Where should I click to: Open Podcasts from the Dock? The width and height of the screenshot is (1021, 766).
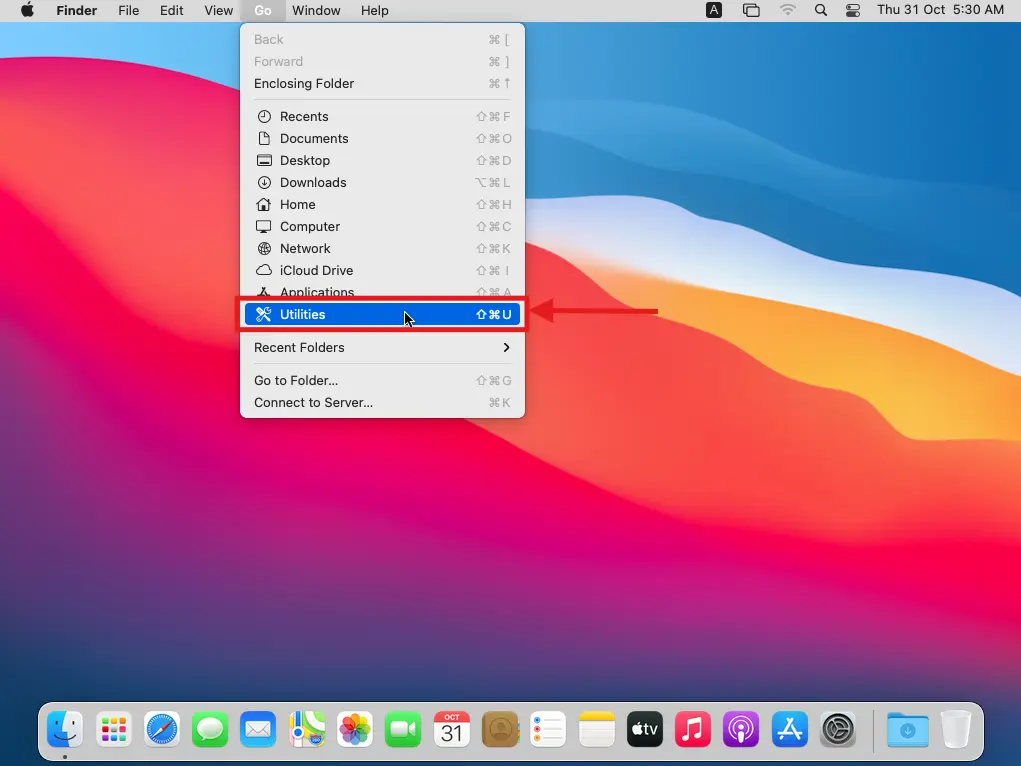coord(741,729)
